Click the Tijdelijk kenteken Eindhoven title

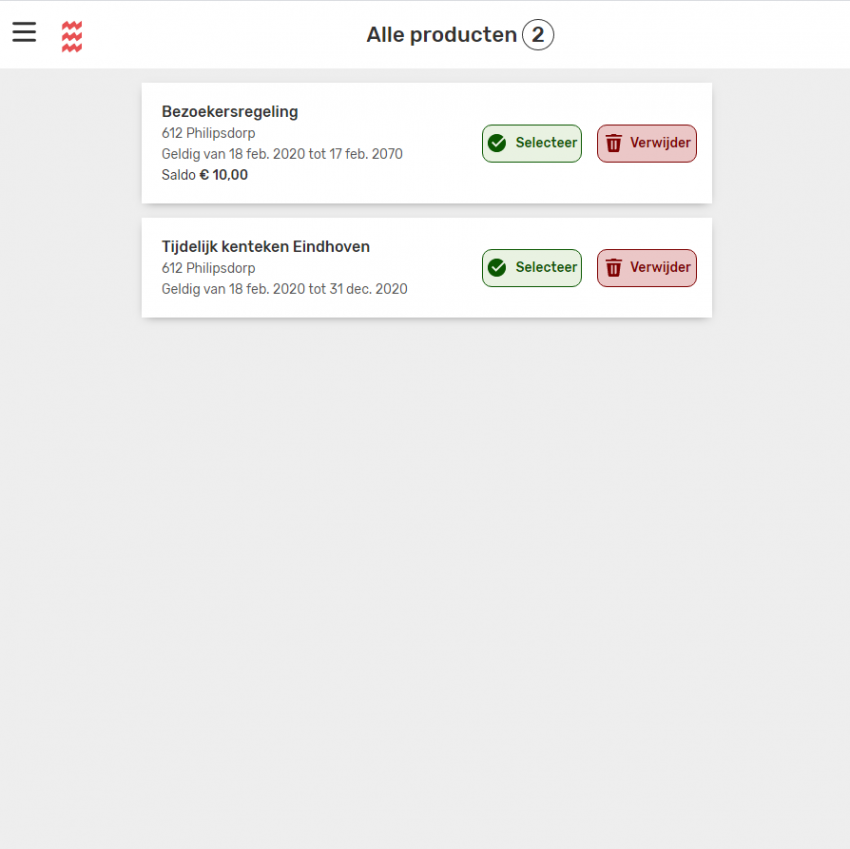pyautogui.click(x=266, y=247)
